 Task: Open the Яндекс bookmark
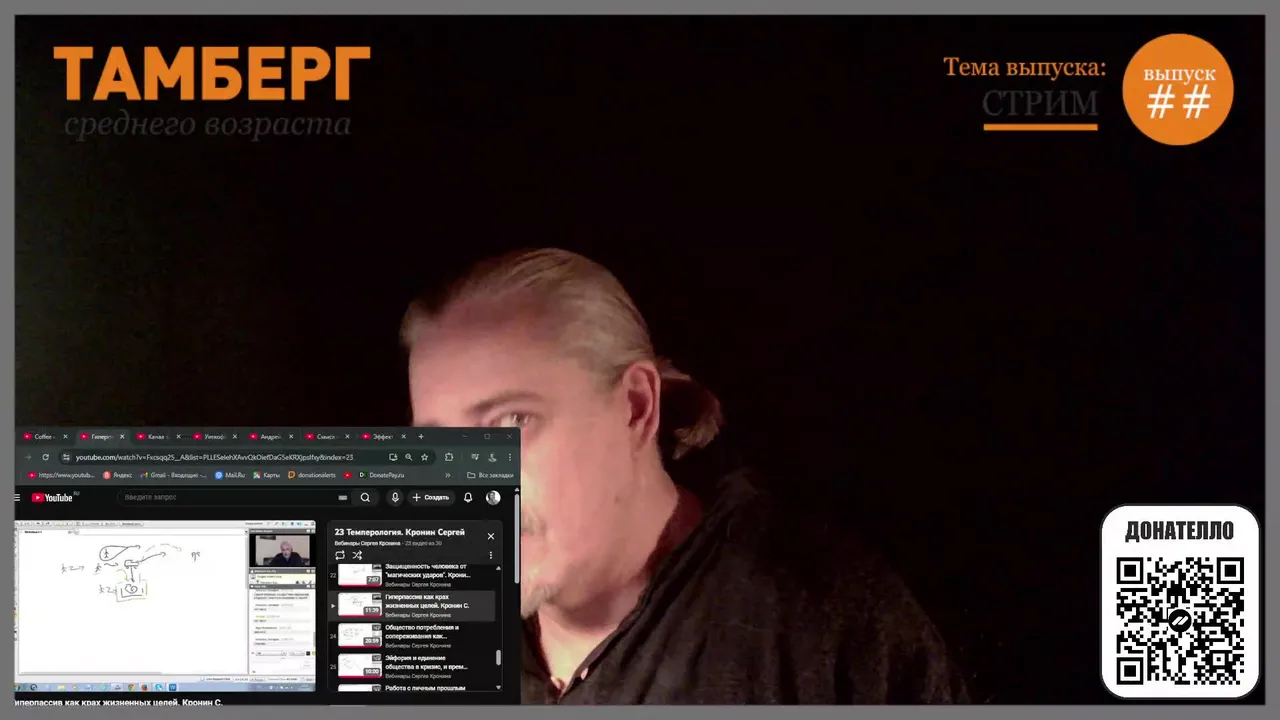coord(117,475)
